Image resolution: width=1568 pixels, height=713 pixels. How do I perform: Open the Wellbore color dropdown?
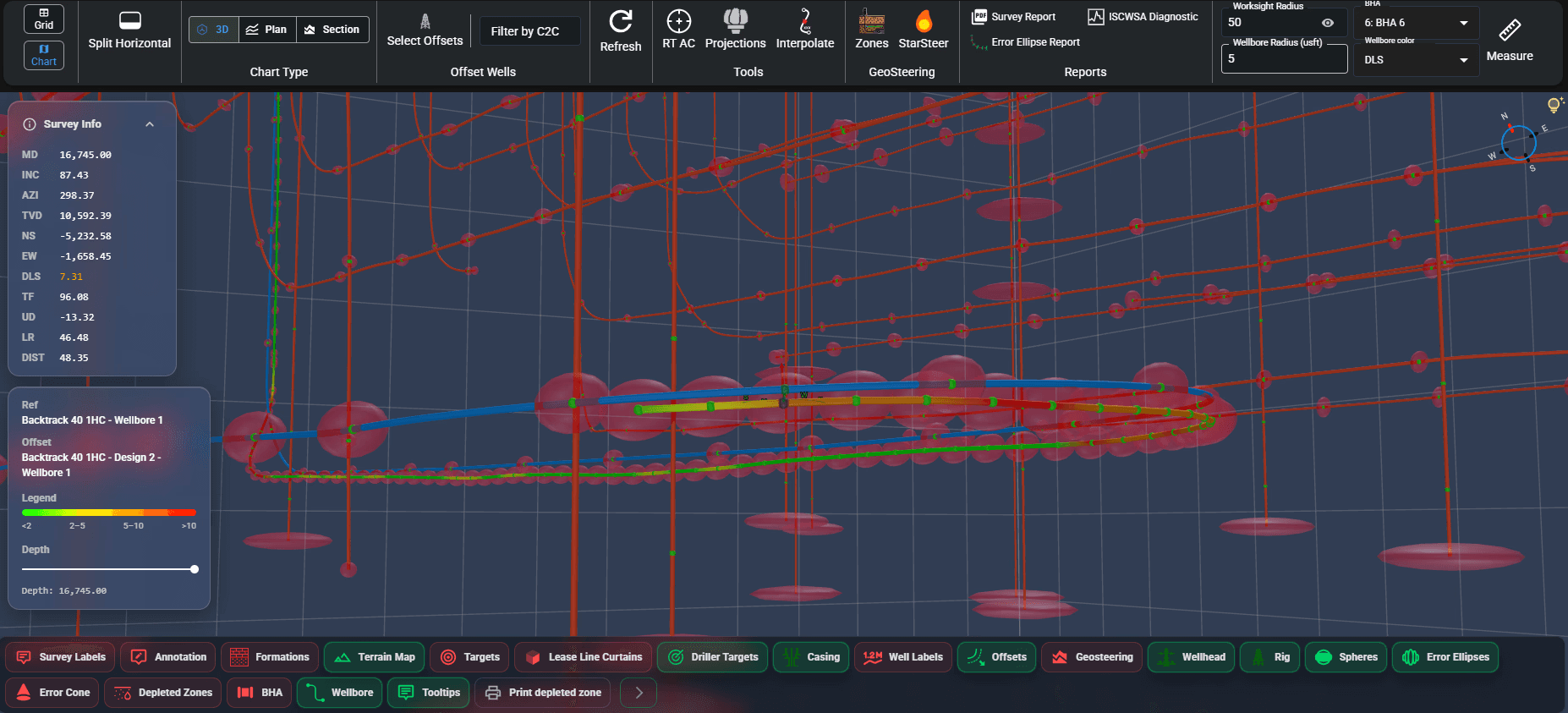1416,60
